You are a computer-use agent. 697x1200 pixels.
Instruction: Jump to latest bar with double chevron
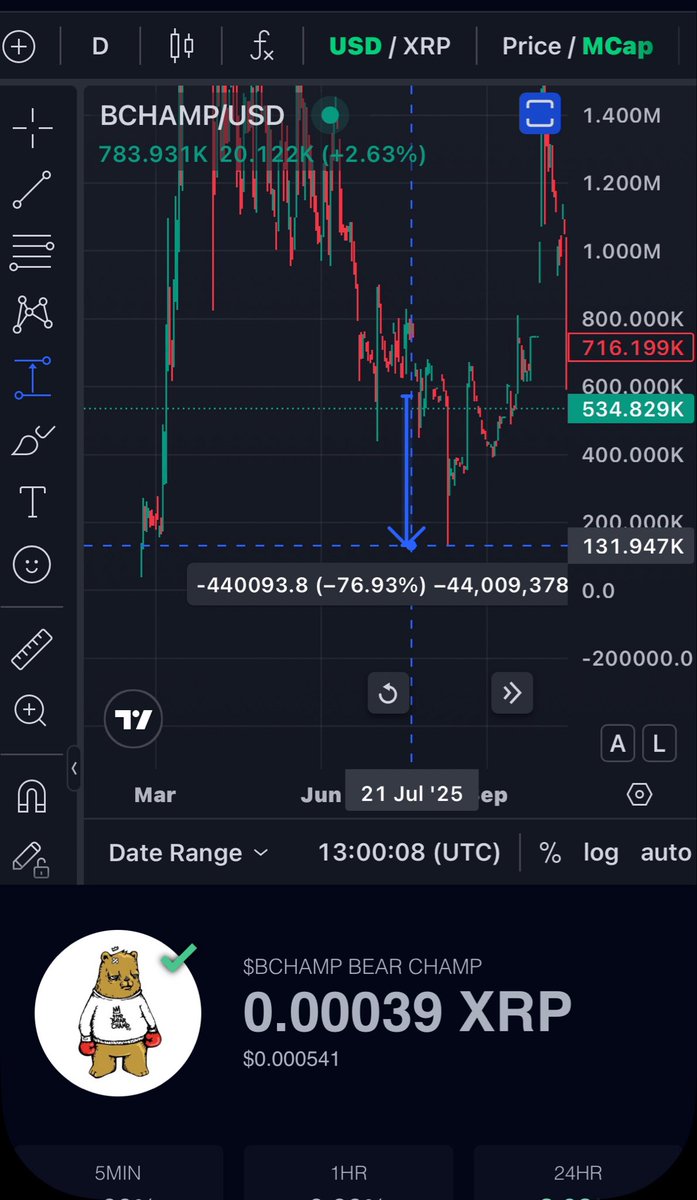[512, 693]
